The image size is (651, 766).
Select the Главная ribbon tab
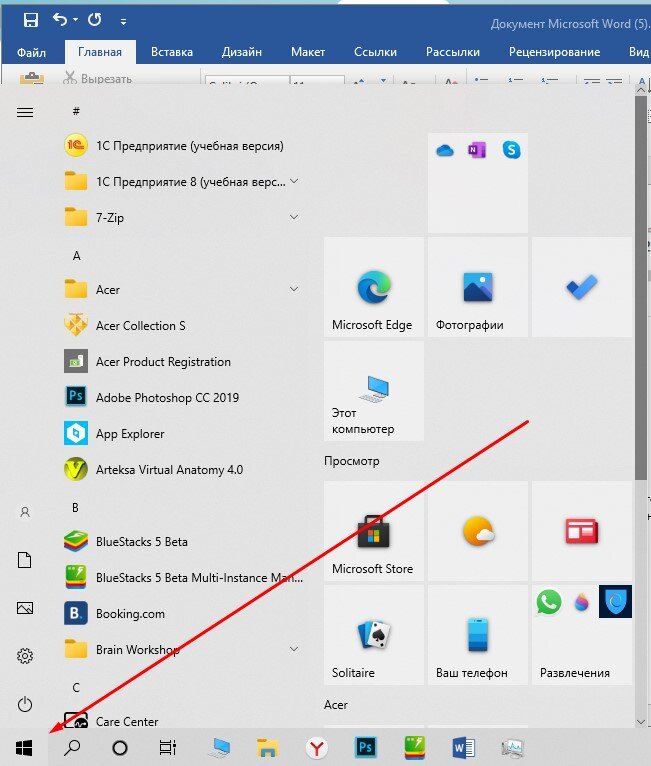pos(100,52)
